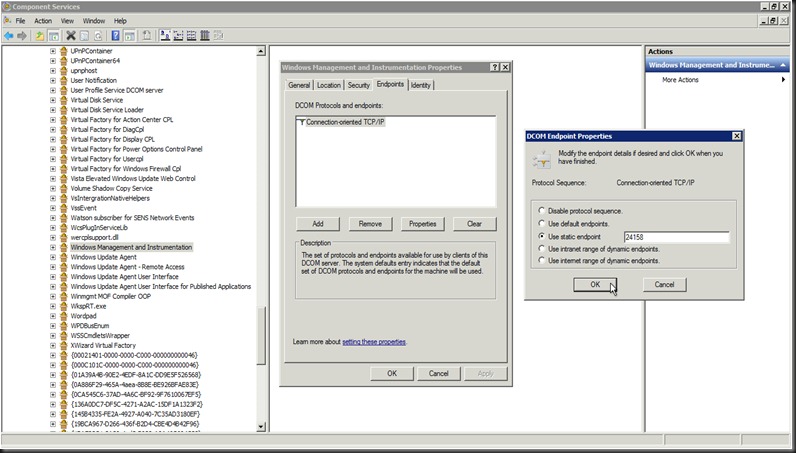Image resolution: width=796 pixels, height=453 pixels.
Task: Click the Status view toolbar icon
Action: coord(219,36)
